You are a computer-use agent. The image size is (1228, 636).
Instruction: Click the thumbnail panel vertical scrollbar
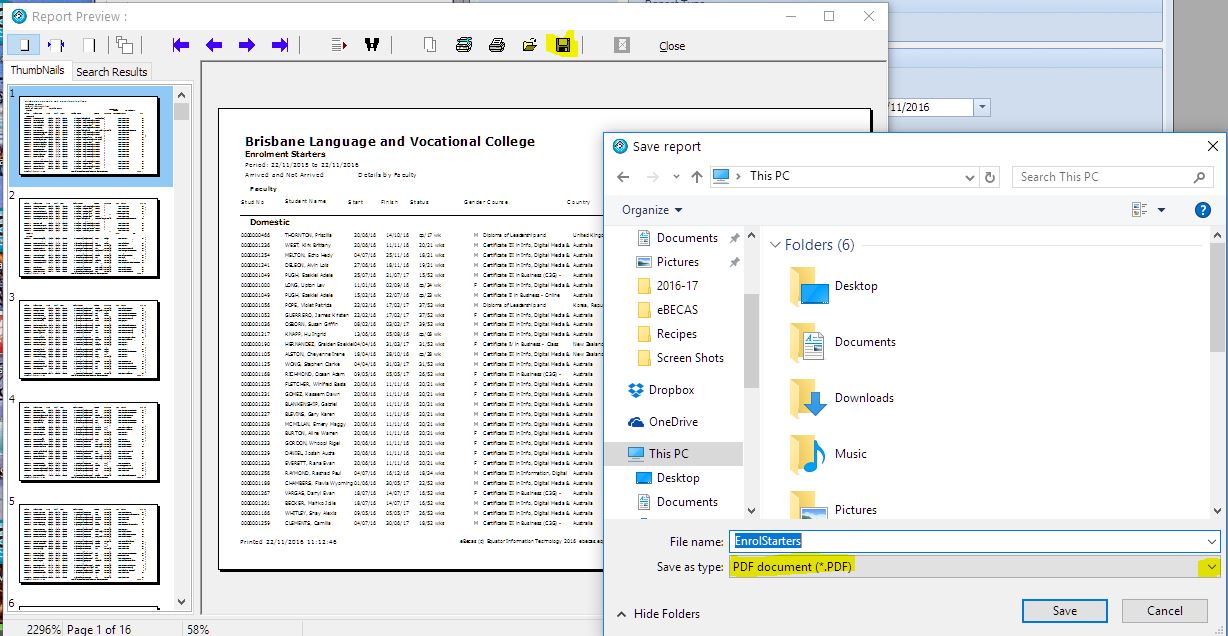tap(181, 350)
